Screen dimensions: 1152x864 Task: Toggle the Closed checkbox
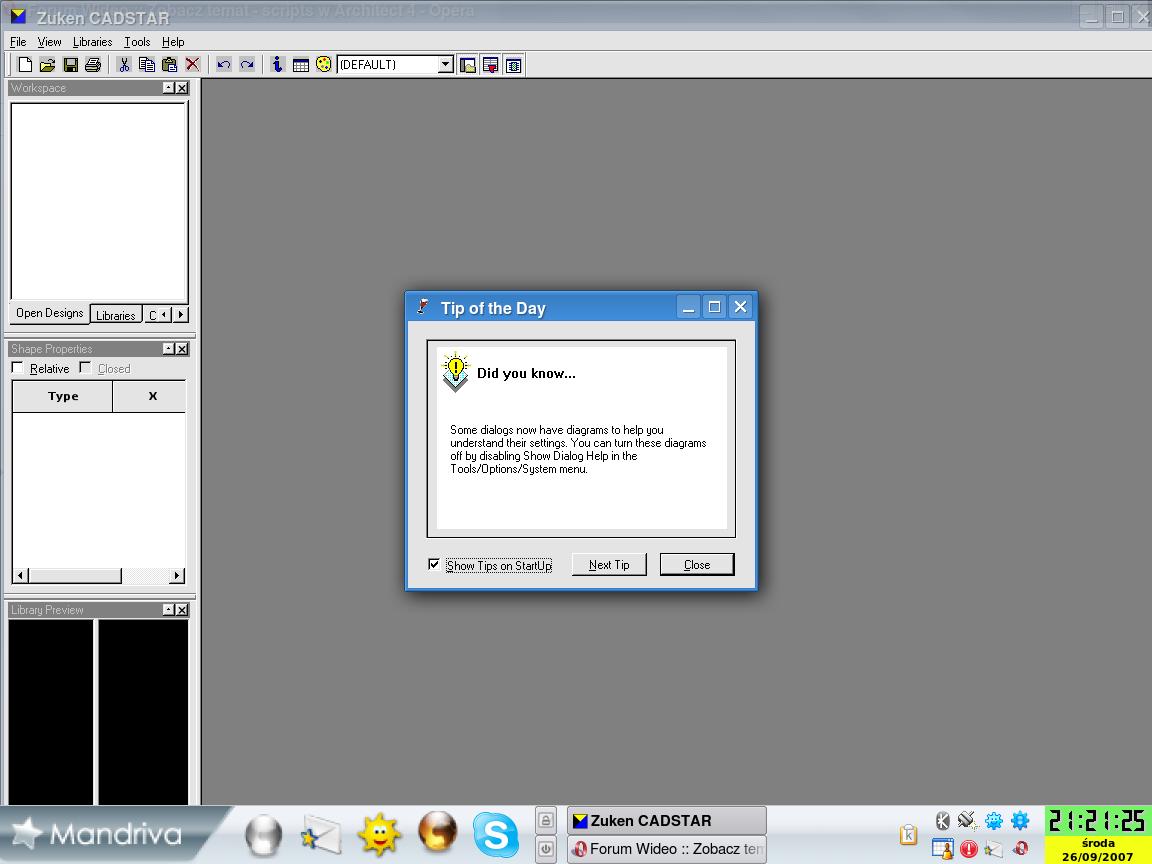85,367
